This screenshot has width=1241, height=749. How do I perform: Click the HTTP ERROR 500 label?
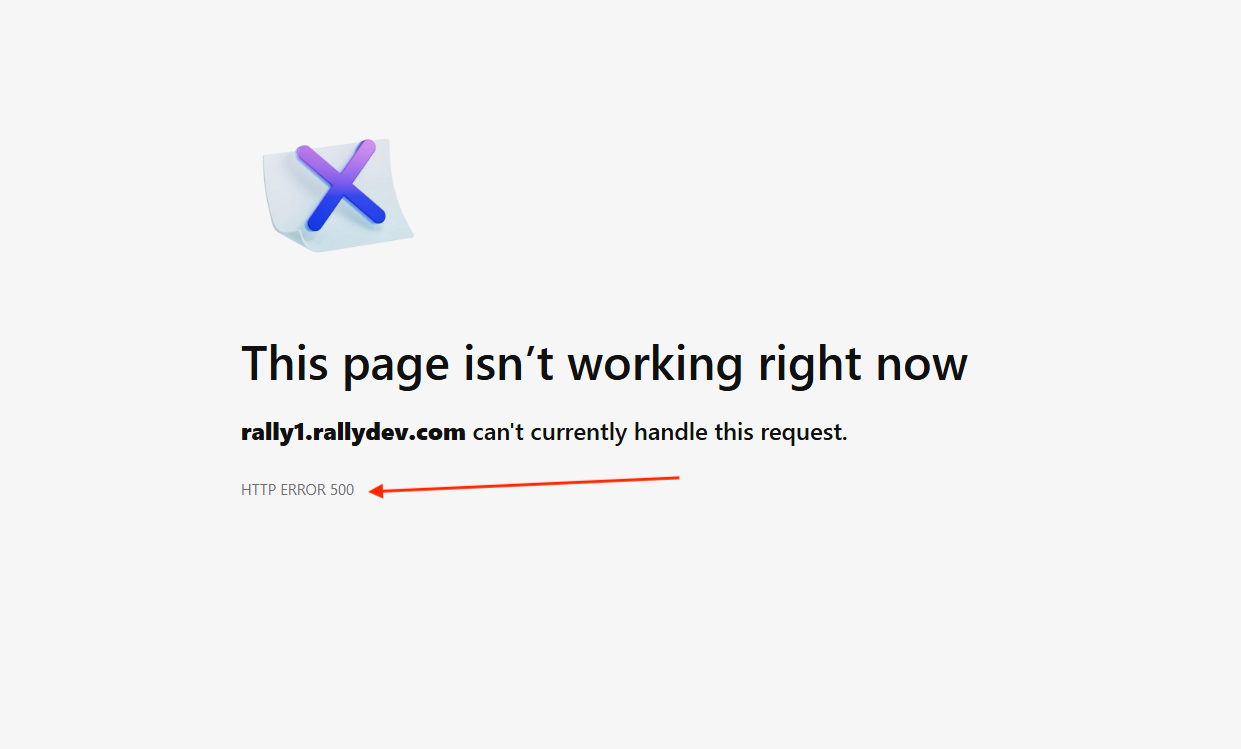click(297, 490)
